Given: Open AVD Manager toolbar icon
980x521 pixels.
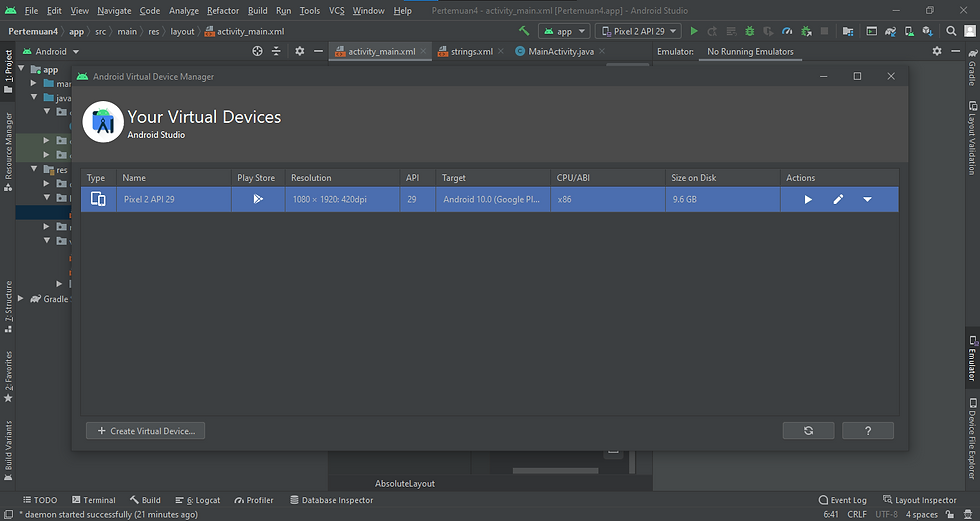Looking at the screenshot, I should coord(909,31).
